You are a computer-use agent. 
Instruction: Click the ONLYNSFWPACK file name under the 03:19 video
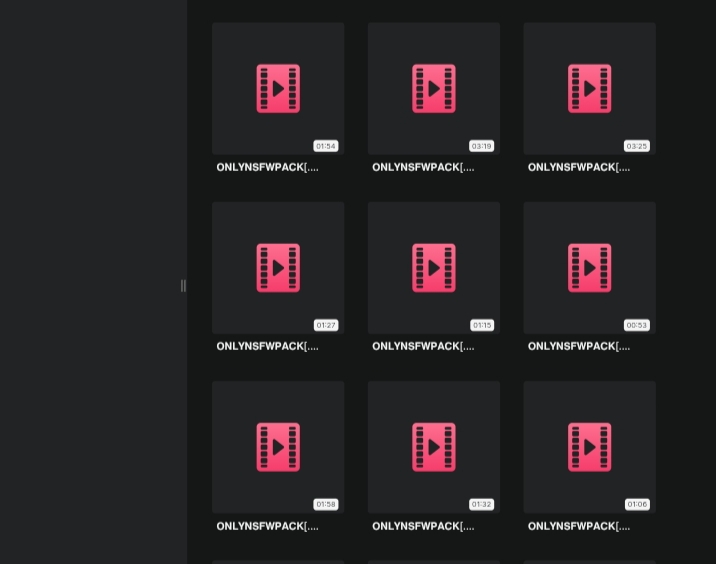pyautogui.click(x=423, y=168)
